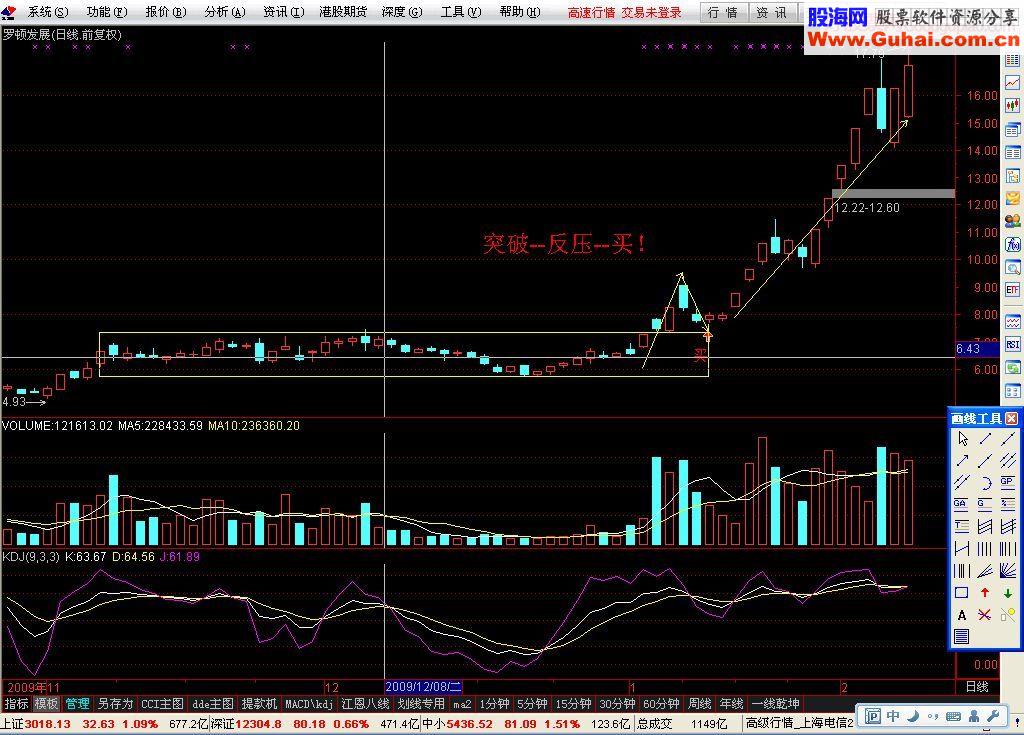Image resolution: width=1024 pixels, height=735 pixels.
Task: Close the 画线工具 drawing tools panel
Action: click(1012, 419)
